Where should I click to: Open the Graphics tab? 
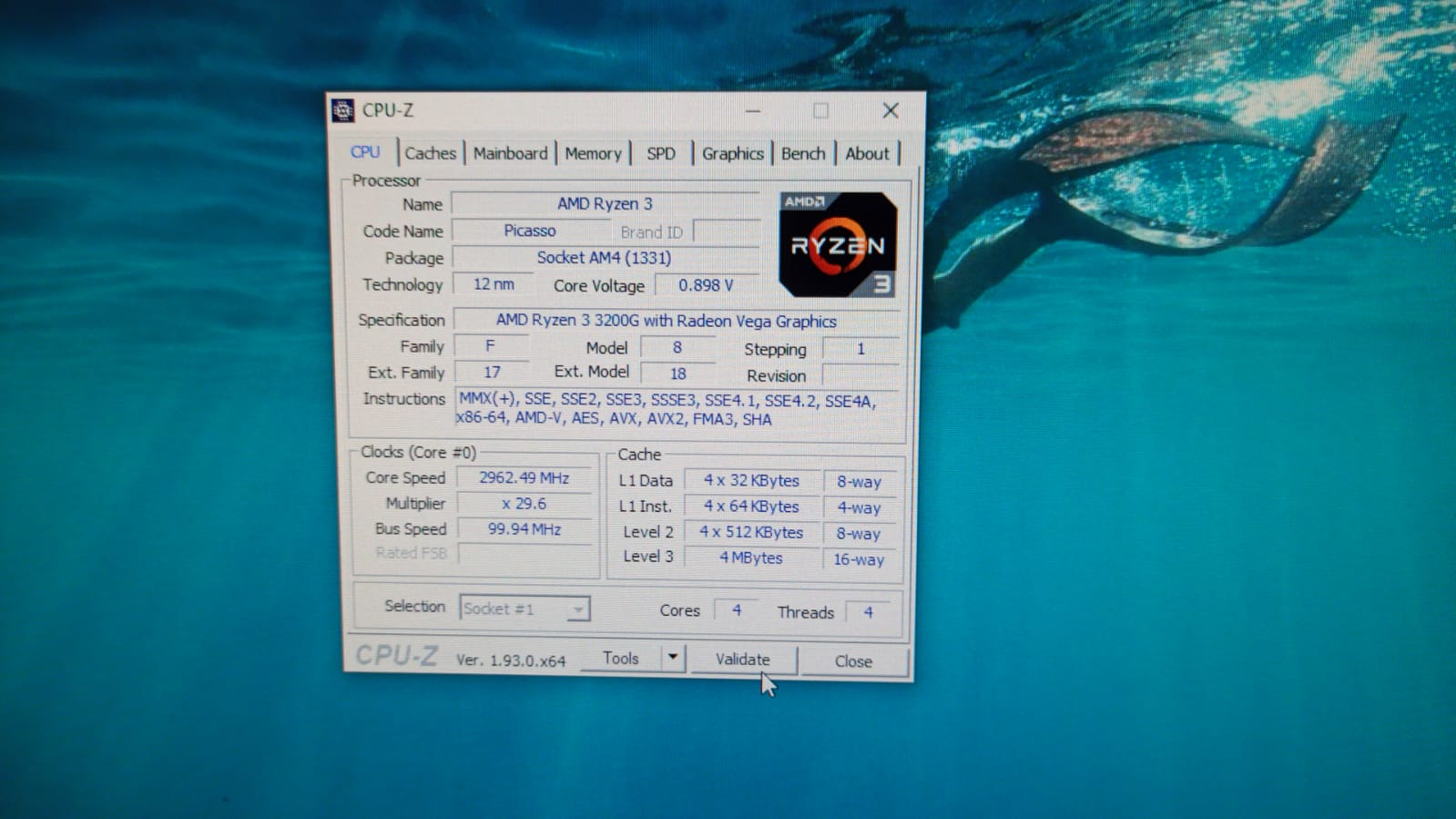[732, 153]
